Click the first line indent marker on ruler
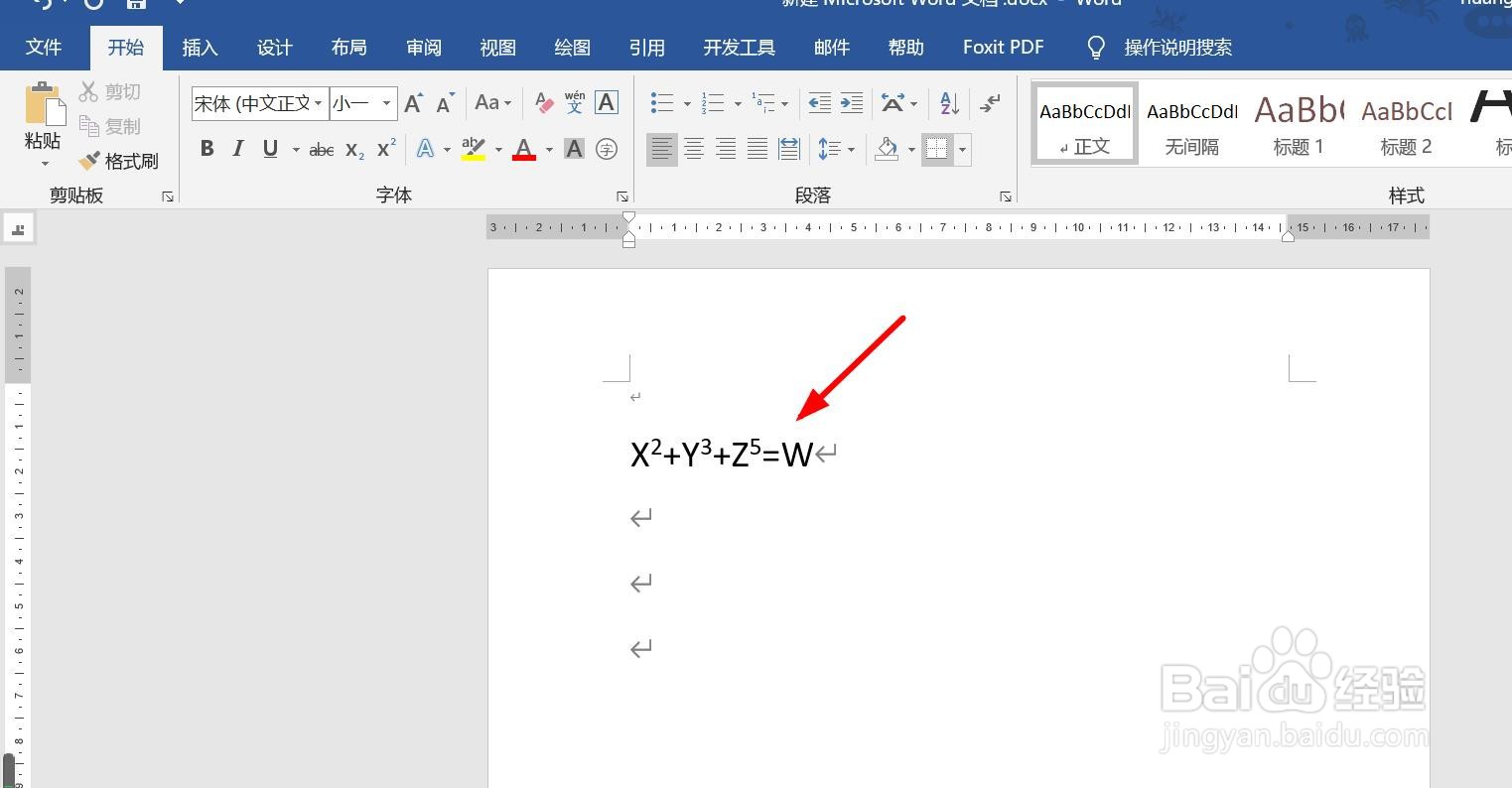Viewport: 1512px width, 788px height. (628, 218)
